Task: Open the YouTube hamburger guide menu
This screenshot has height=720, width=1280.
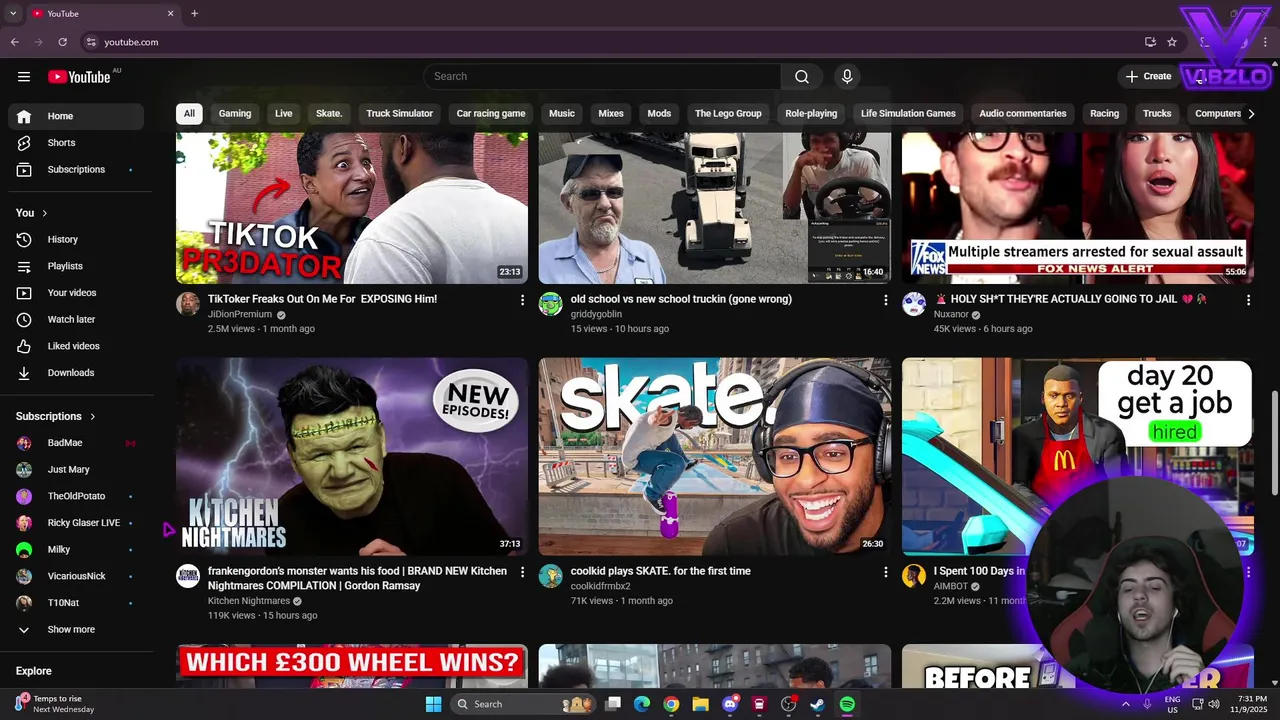Action: (x=24, y=77)
